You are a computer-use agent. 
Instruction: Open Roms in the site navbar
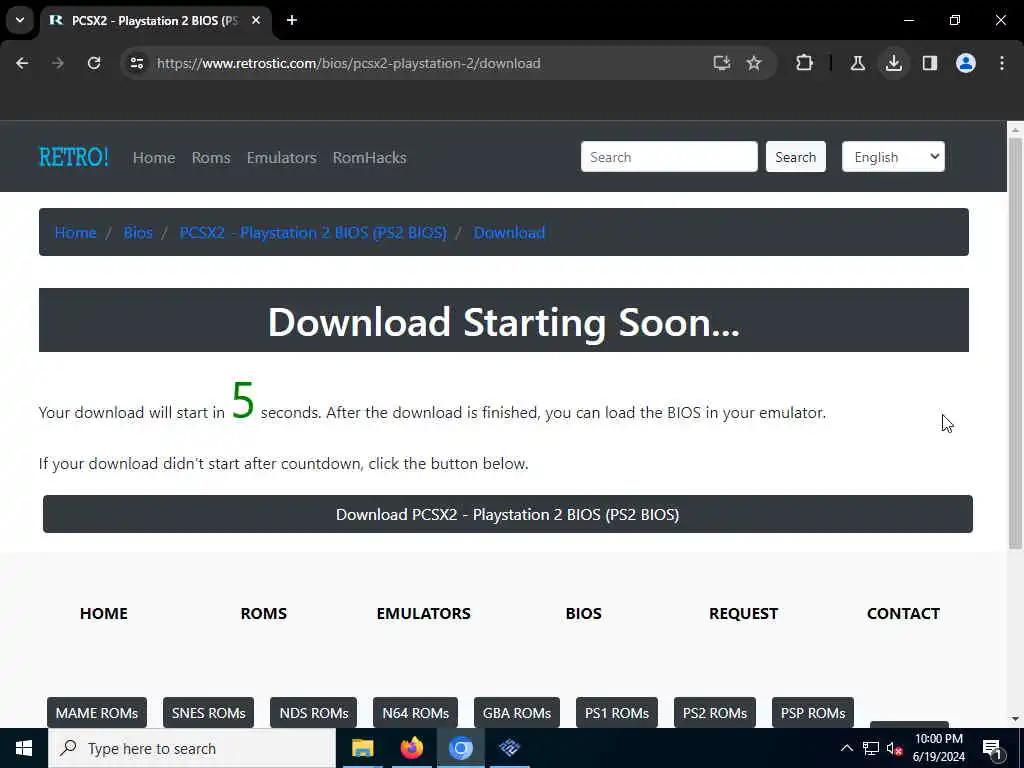point(211,157)
